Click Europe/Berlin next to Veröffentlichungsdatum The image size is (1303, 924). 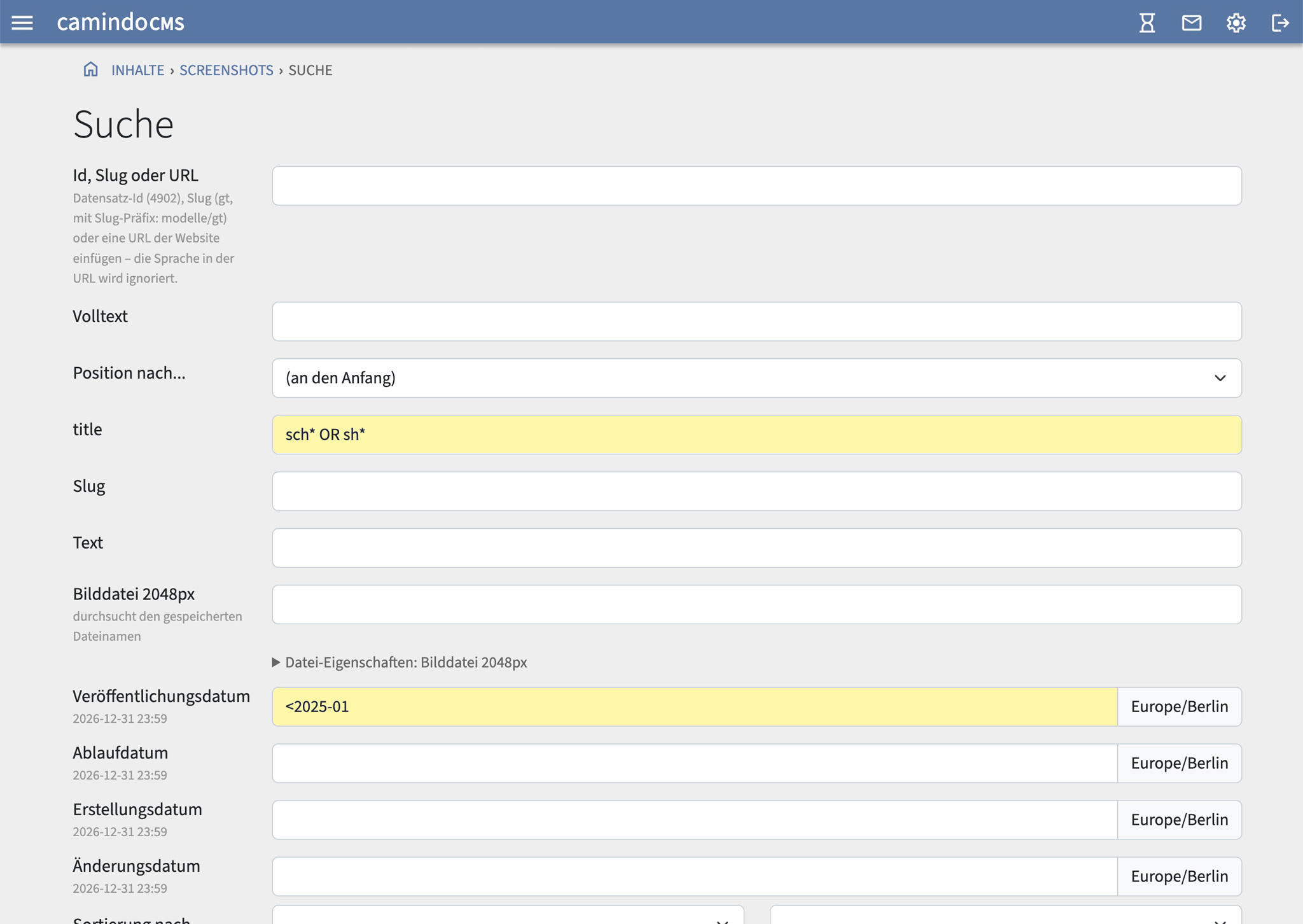point(1179,706)
